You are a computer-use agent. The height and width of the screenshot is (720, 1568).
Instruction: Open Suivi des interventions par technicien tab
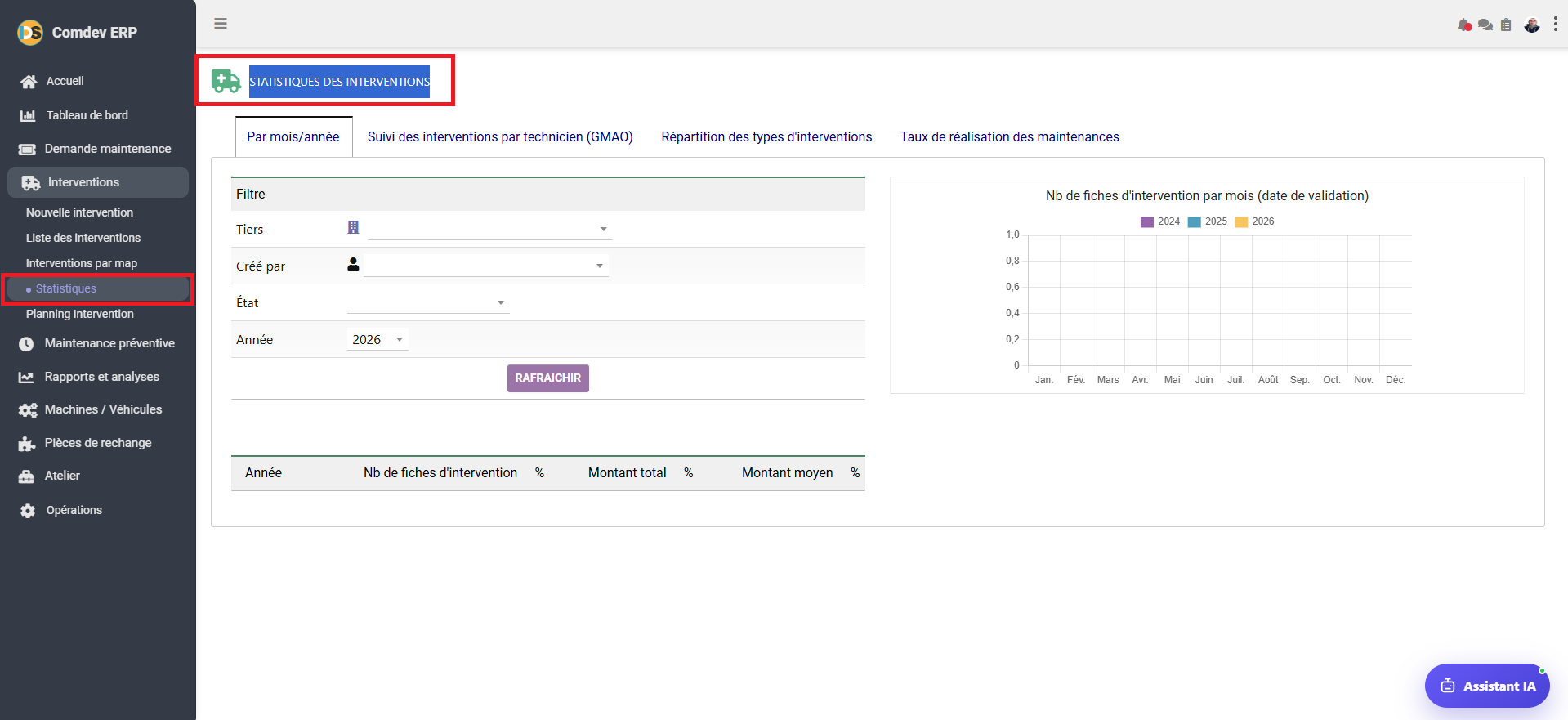(x=500, y=136)
